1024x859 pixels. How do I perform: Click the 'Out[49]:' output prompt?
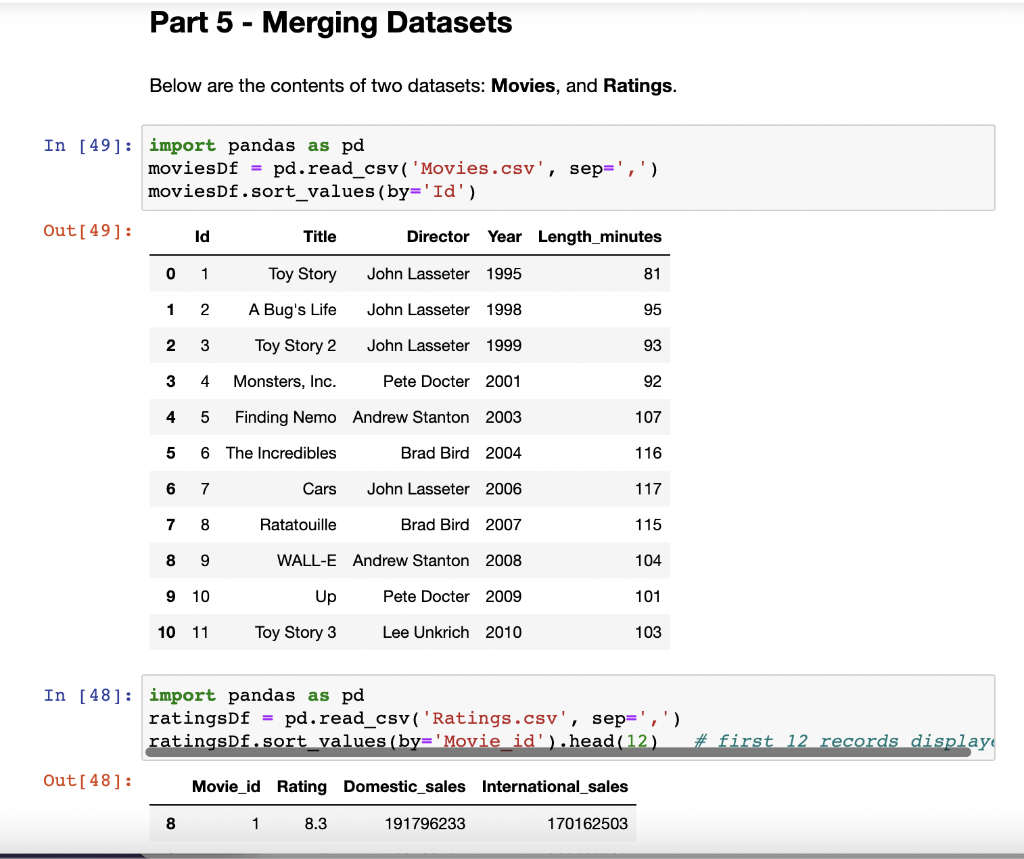(88, 231)
